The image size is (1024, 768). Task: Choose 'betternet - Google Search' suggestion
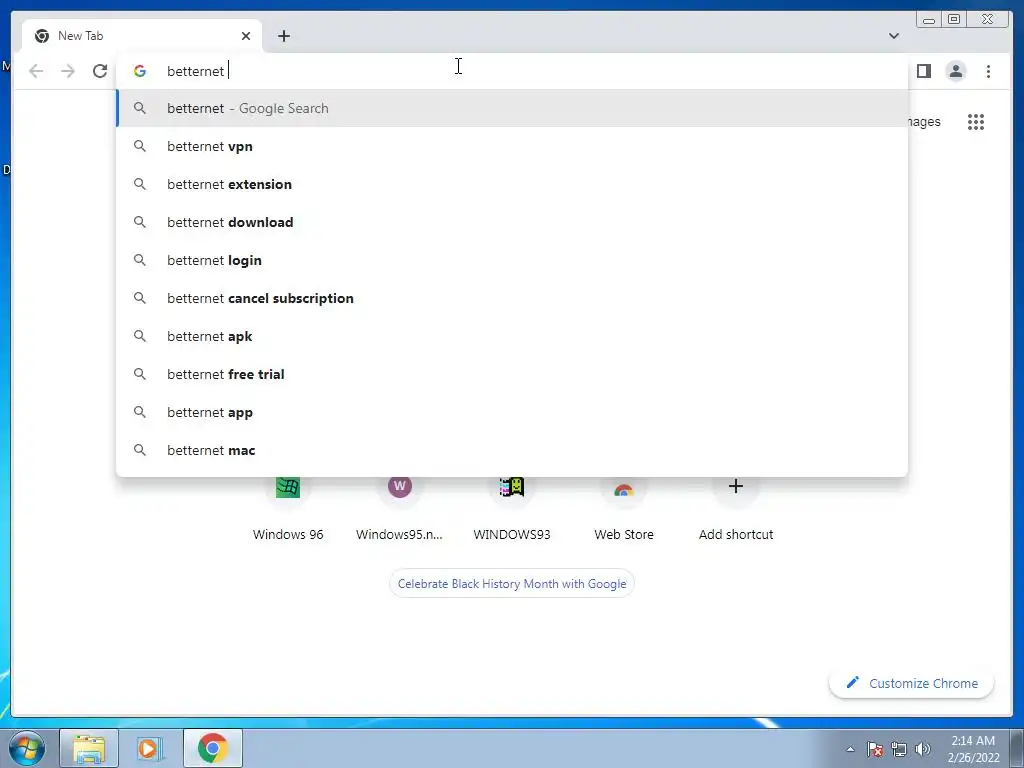[512, 108]
